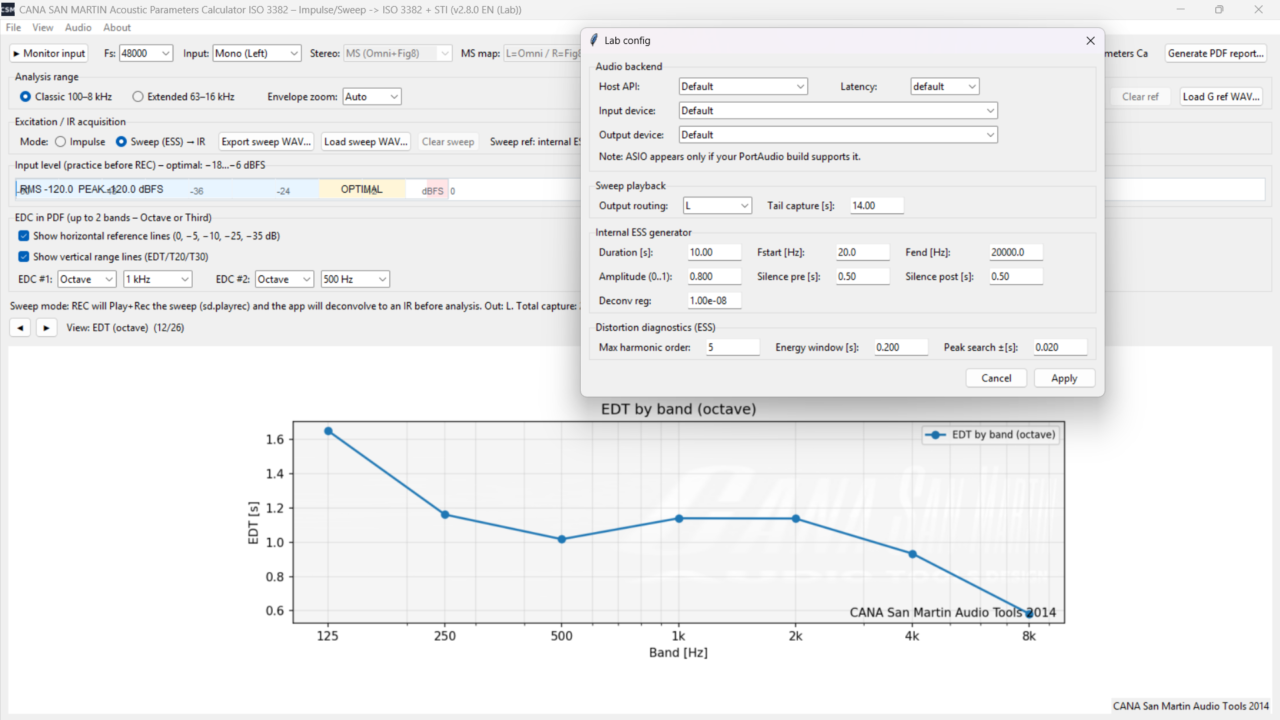The image size is (1280, 720).
Task: Open the Audio menu
Action: [78, 28]
